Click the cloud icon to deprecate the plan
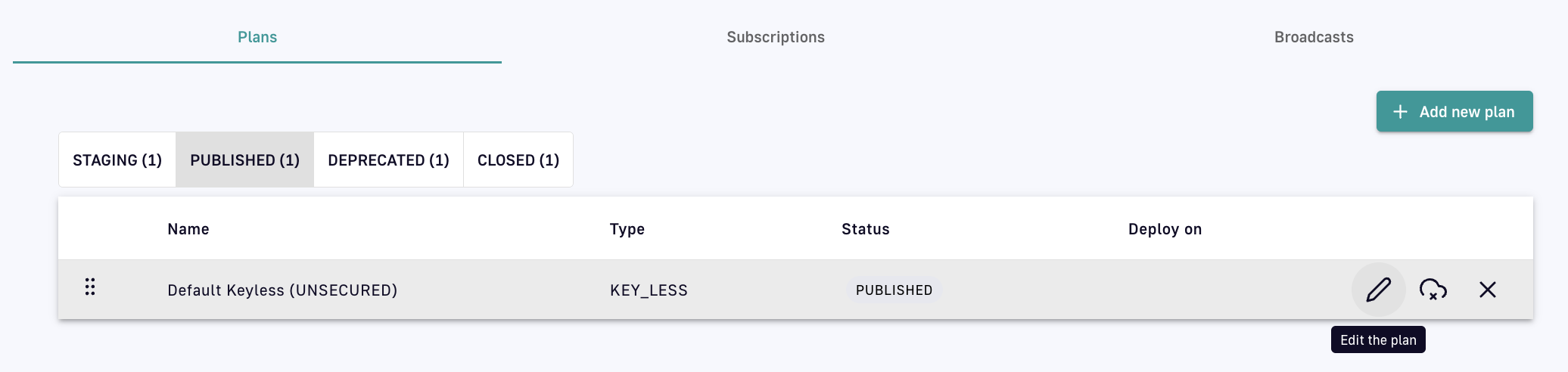Image resolution: width=1568 pixels, height=372 pixels. click(x=1433, y=290)
